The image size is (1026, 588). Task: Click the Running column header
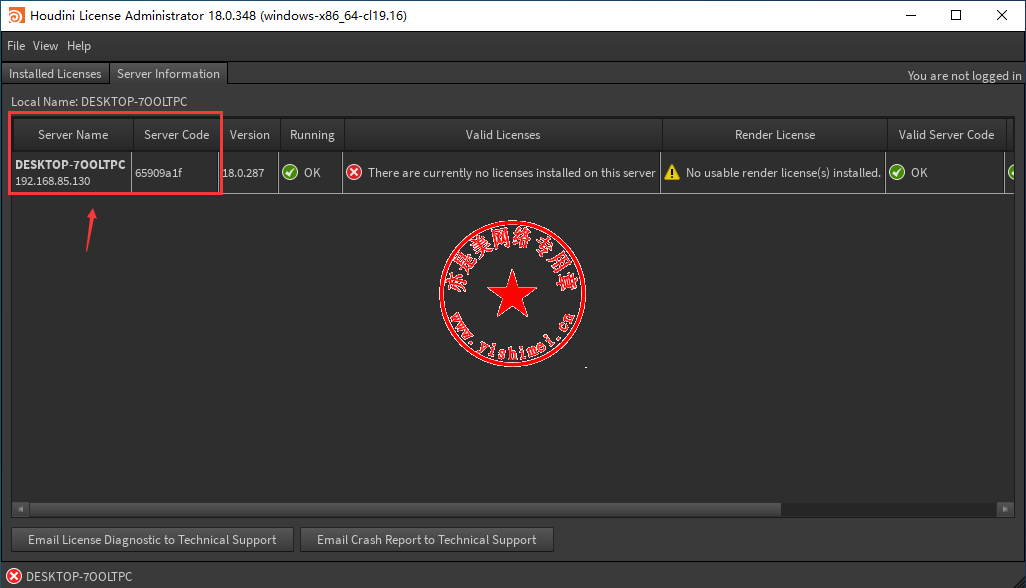(312, 135)
